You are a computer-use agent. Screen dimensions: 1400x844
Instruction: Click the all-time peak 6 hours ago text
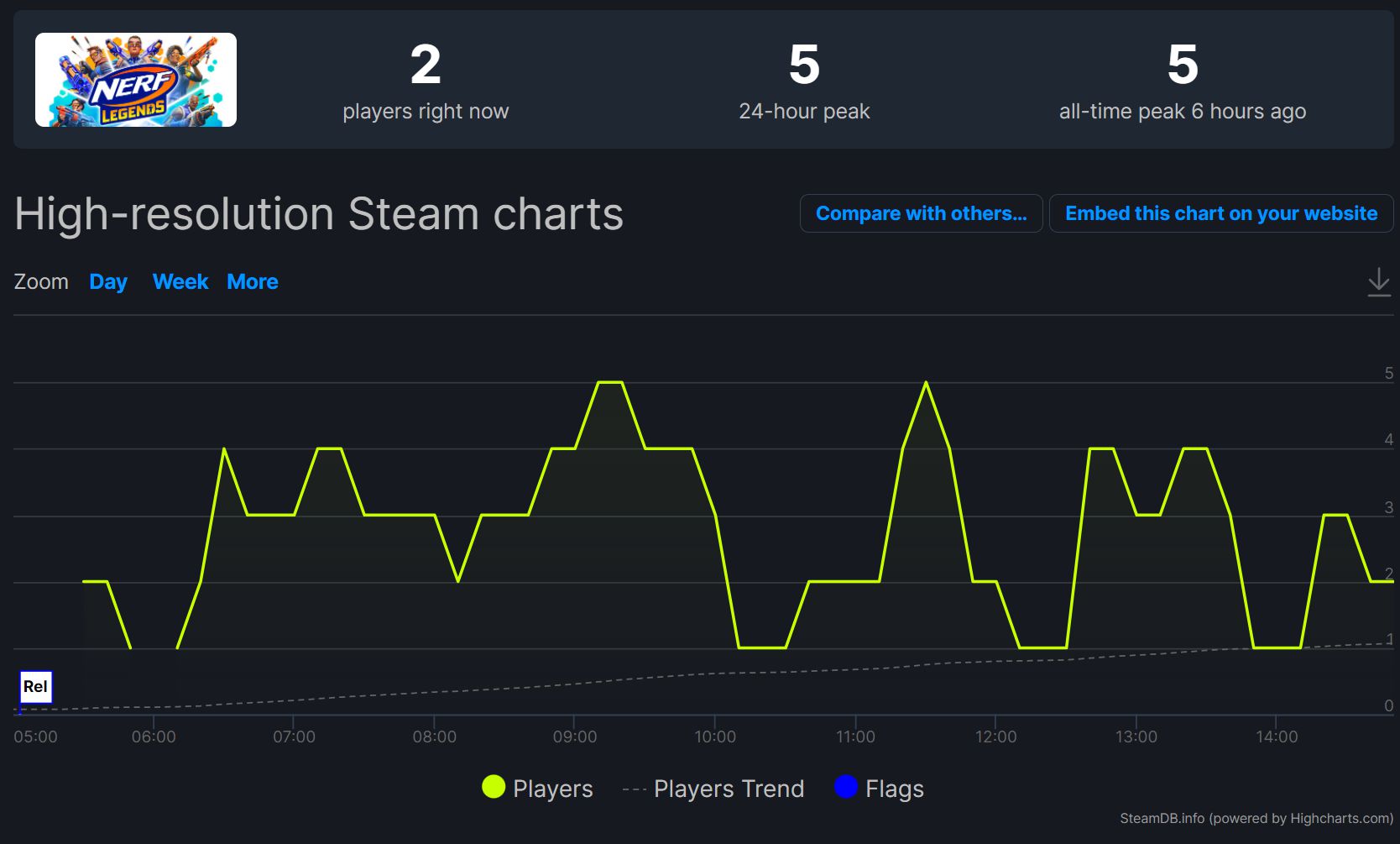1182,111
